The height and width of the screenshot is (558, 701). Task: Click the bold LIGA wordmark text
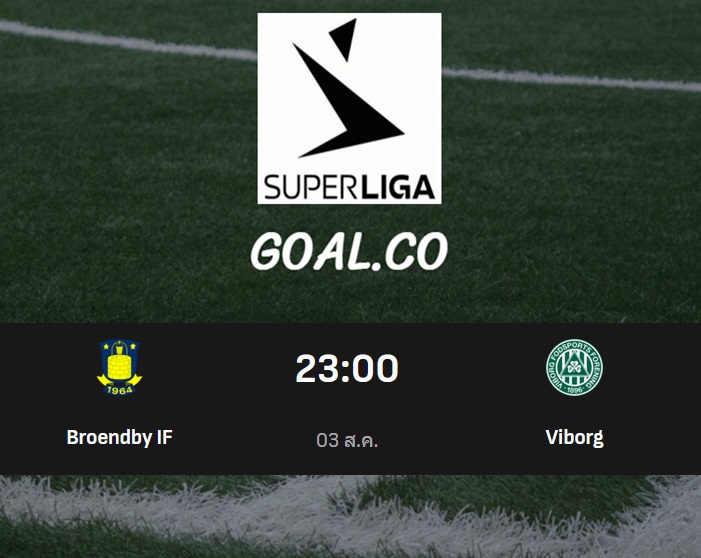[x=398, y=187]
